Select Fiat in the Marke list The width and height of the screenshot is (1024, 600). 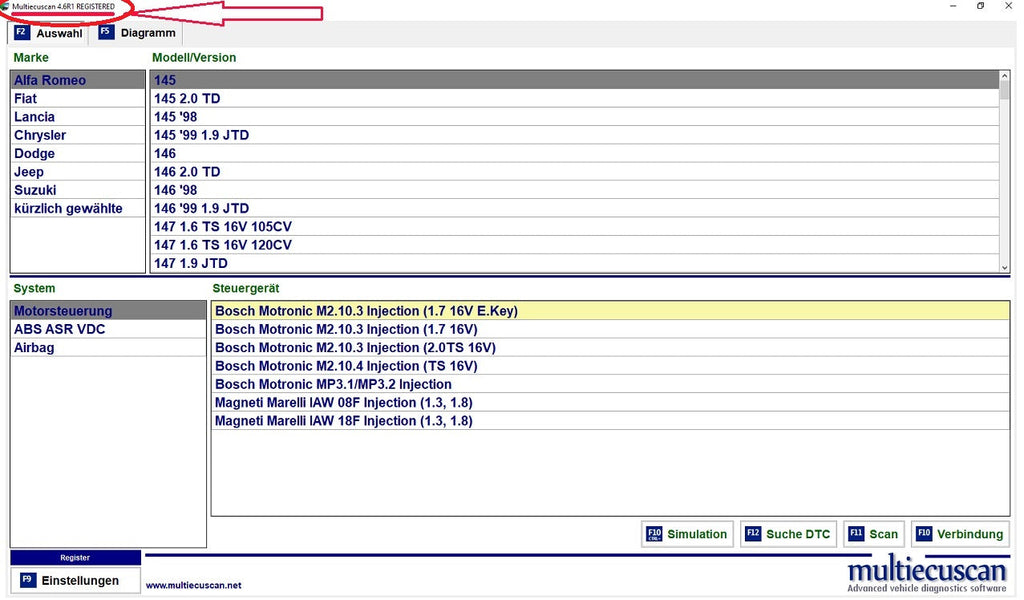(x=78, y=99)
